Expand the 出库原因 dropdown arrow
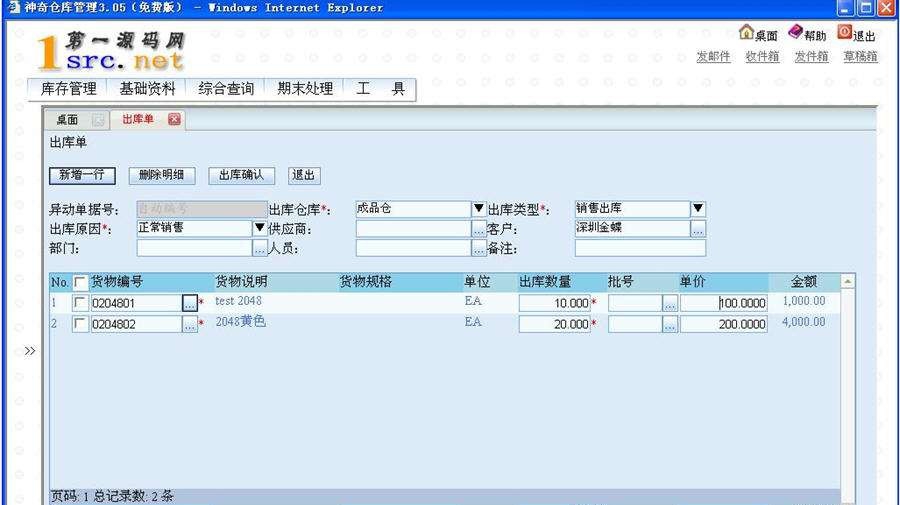The image size is (900, 505). 259,228
